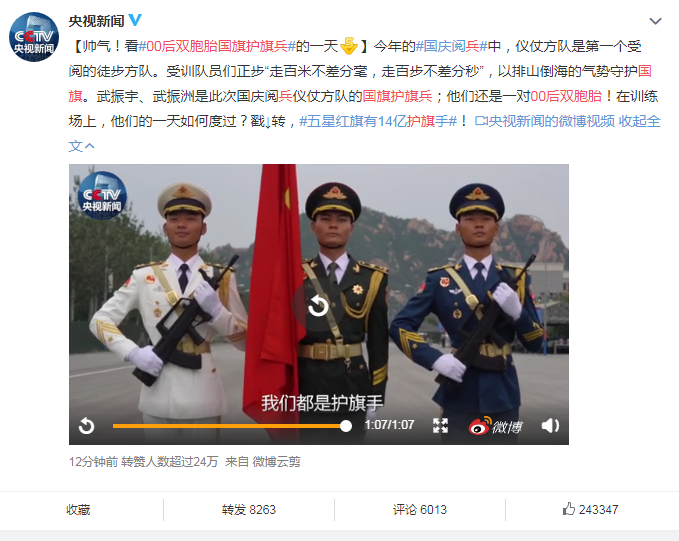Screen dimensions: 679x541
Task: Open hashtag #00后双胞胎国旗护旗兵#
Action: [217, 46]
